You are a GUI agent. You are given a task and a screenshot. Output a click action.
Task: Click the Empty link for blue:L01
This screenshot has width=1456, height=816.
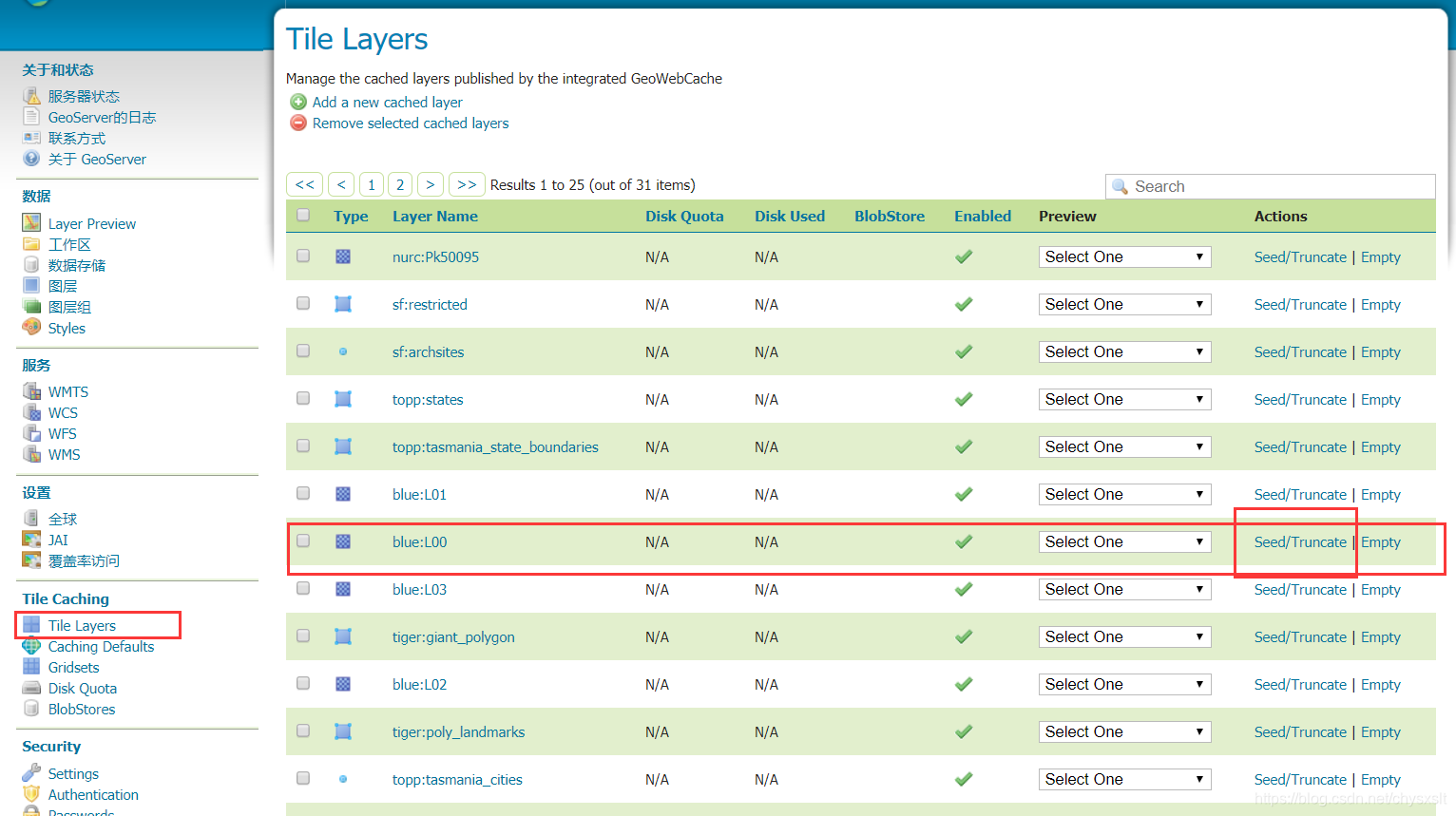tap(1381, 494)
